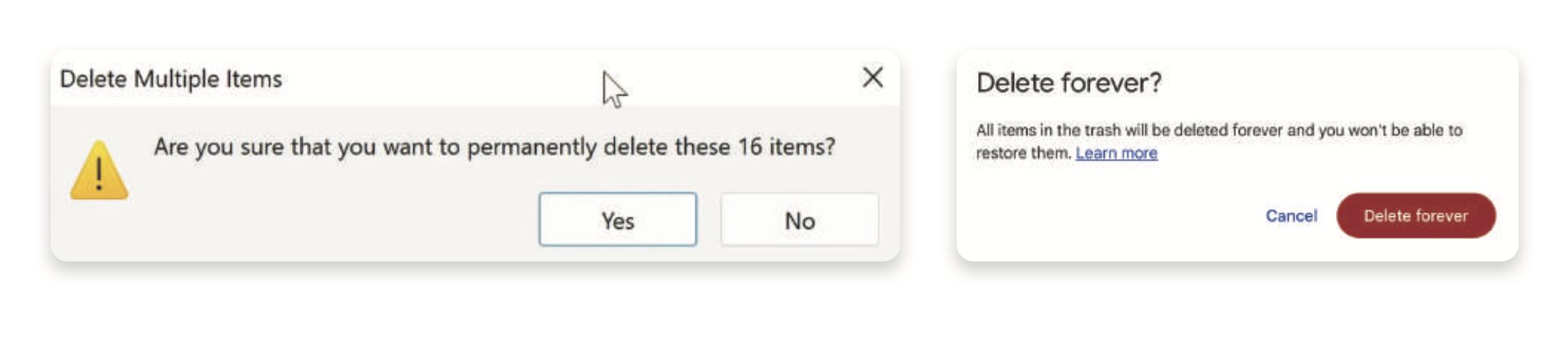Image resolution: width=1568 pixels, height=346 pixels.
Task: Click the permanently delete 16 items message
Action: coord(494,147)
